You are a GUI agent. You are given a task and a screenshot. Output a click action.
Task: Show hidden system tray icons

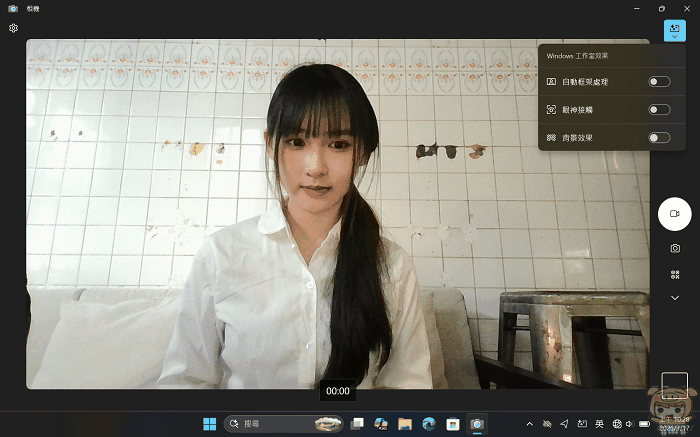(531, 424)
